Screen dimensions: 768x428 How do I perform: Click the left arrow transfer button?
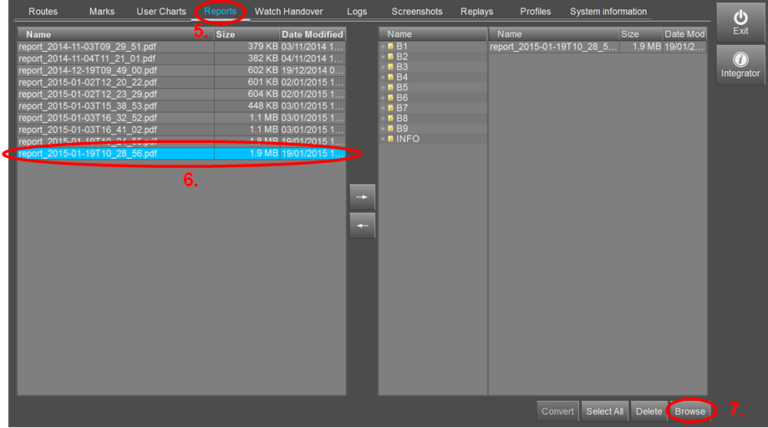[362, 225]
